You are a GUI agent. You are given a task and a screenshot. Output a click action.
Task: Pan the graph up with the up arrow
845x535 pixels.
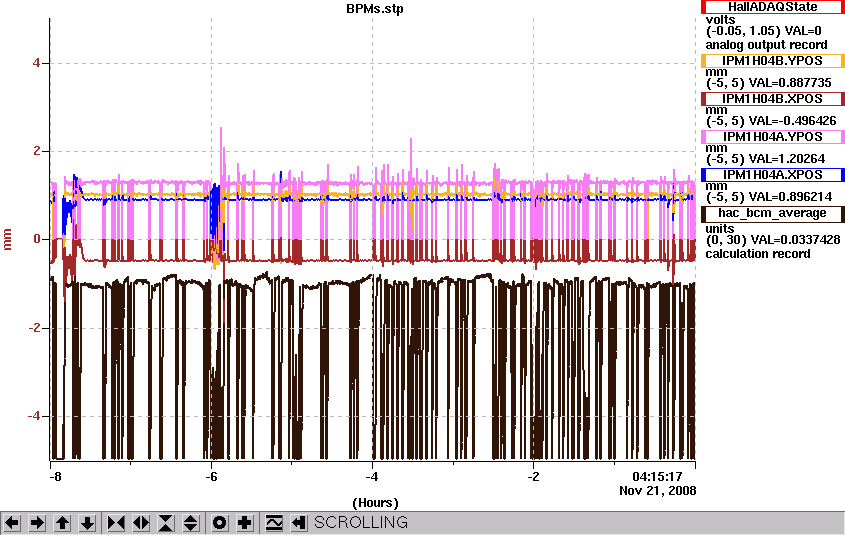pos(63,523)
